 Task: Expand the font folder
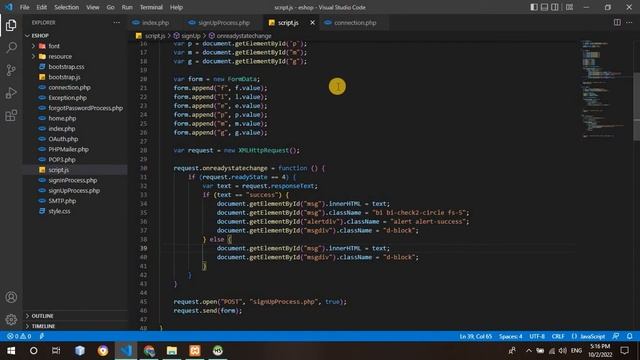point(54,46)
